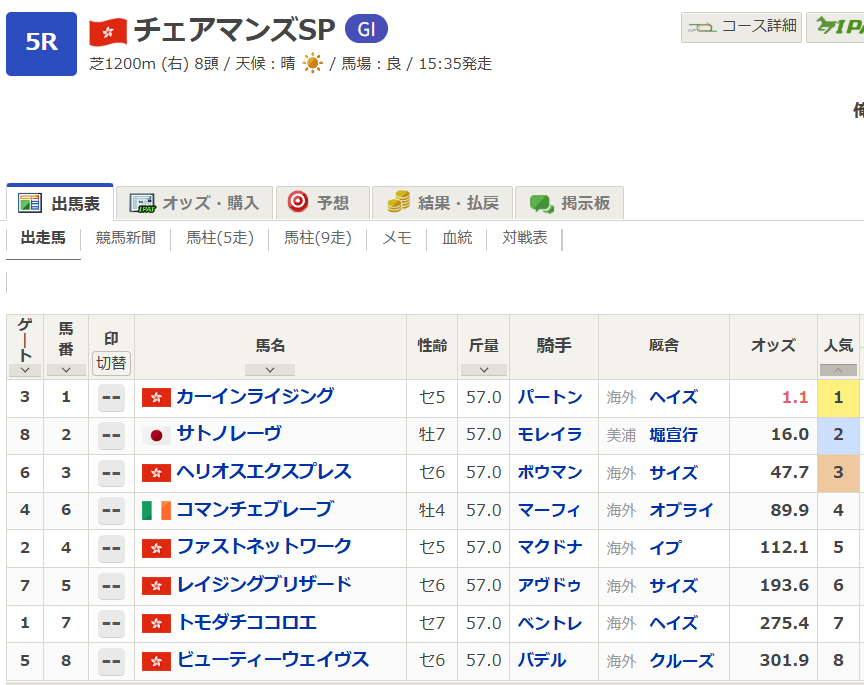864x685 pixels.
Task: Open jockey モレイラ profile
Action: (x=550, y=435)
